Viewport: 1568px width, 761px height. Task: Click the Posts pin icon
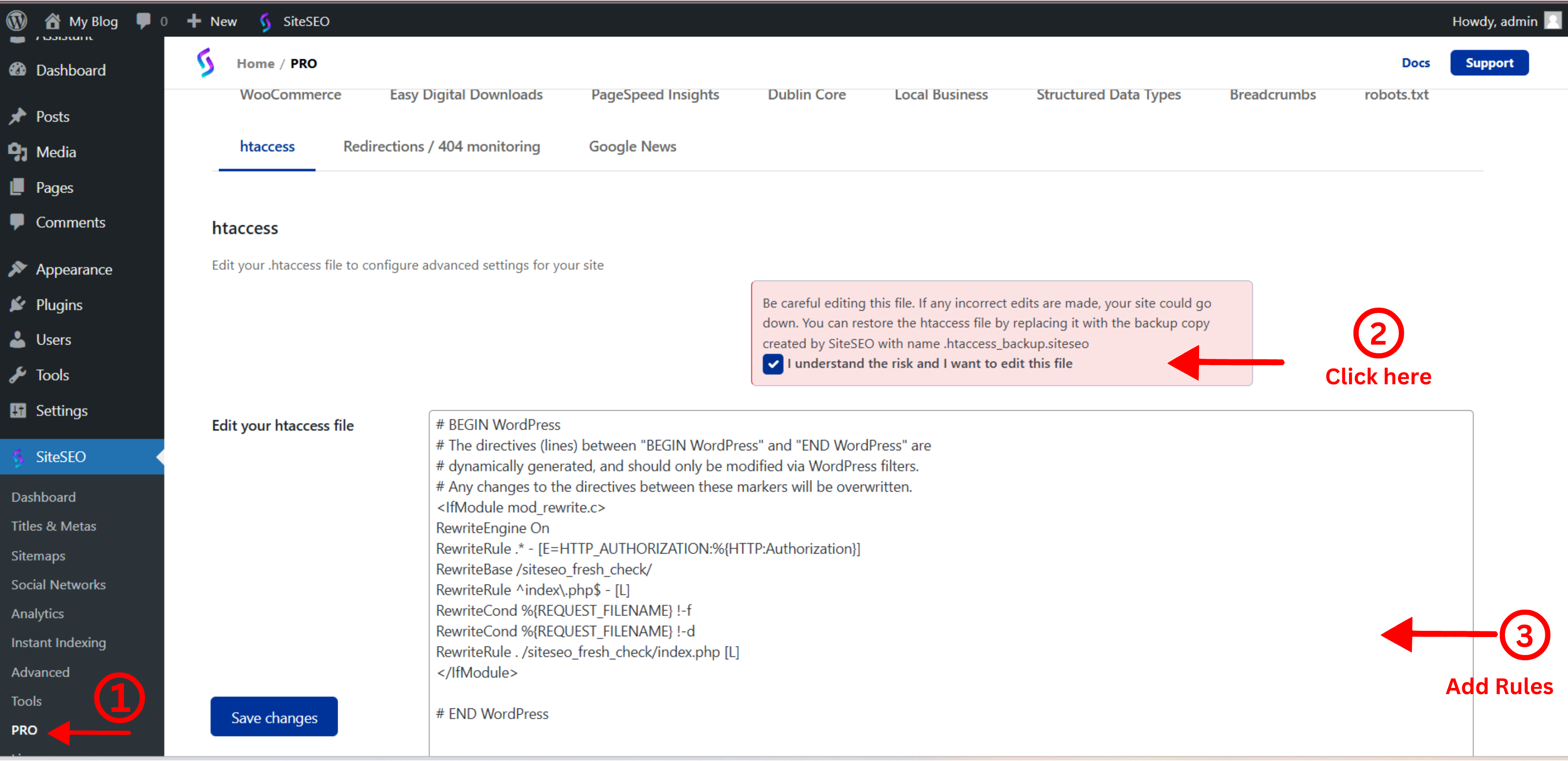[x=18, y=116]
